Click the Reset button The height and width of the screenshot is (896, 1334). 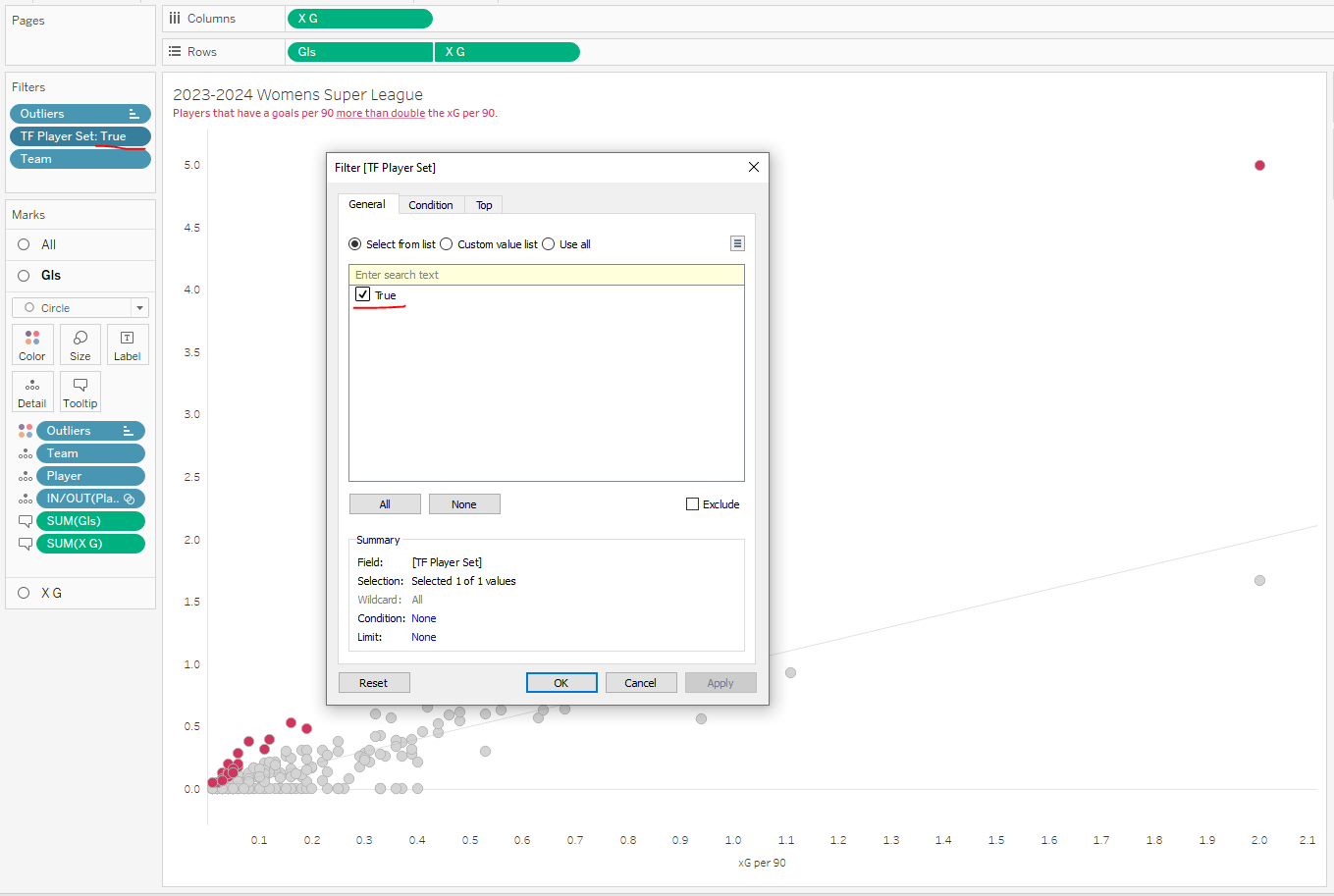coord(374,683)
